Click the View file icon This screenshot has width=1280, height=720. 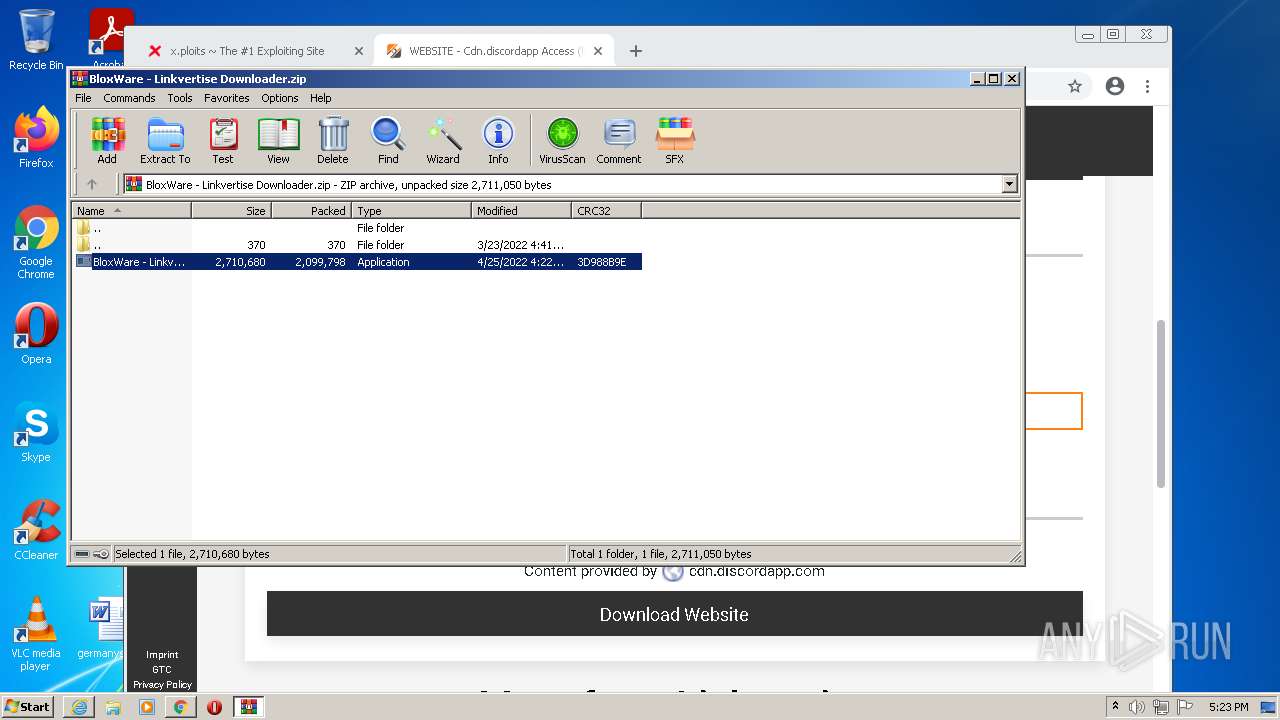(x=278, y=140)
